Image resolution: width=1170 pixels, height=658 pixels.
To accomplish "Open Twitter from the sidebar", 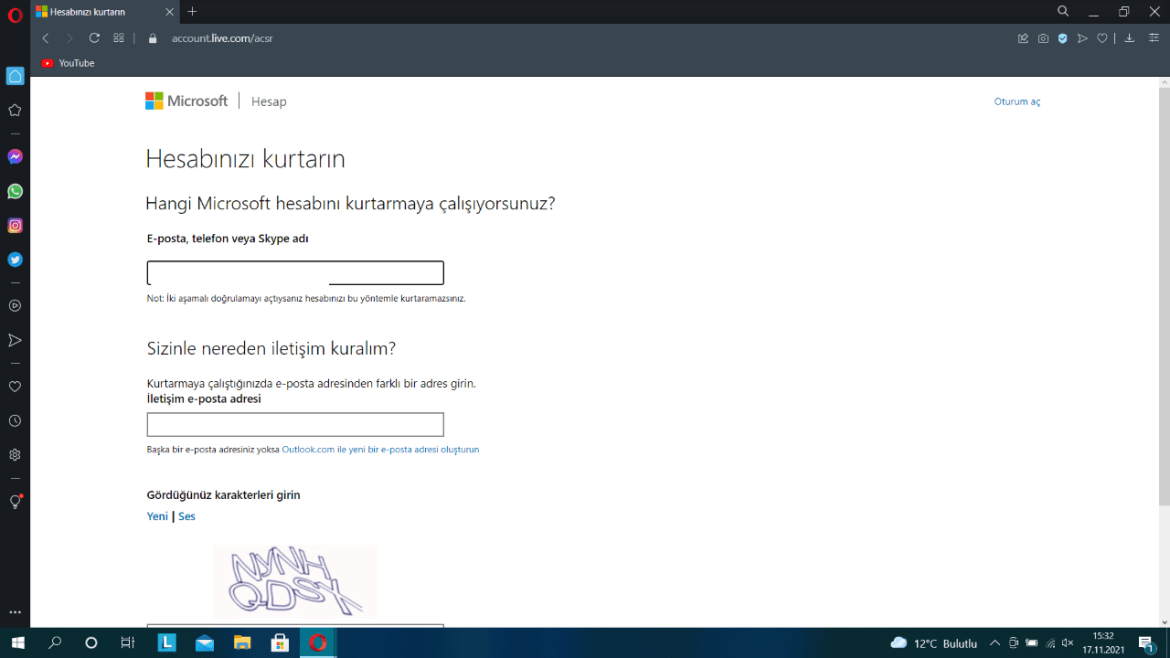I will click(14, 259).
